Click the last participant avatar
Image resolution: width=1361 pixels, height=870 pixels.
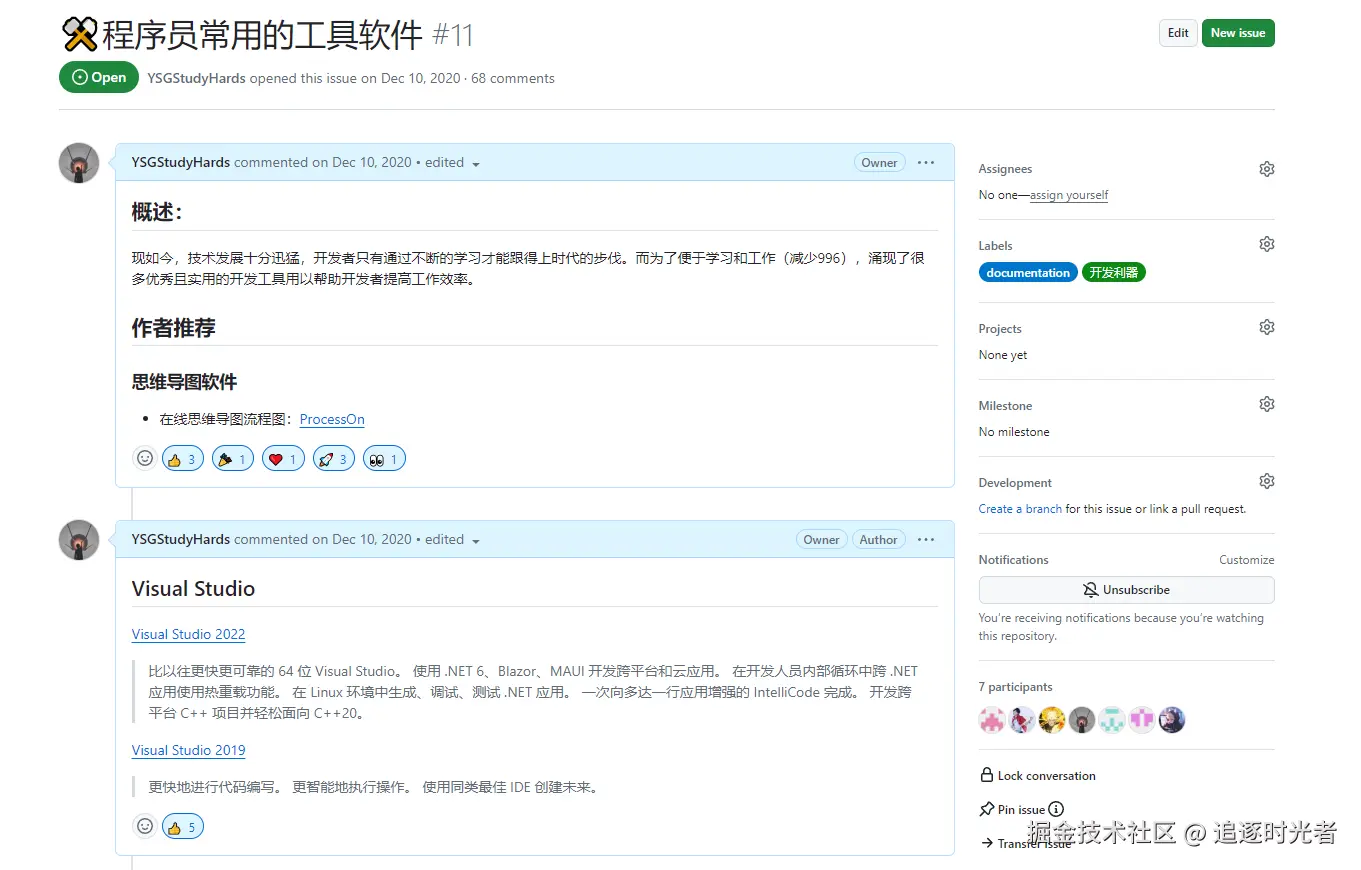click(x=1172, y=720)
